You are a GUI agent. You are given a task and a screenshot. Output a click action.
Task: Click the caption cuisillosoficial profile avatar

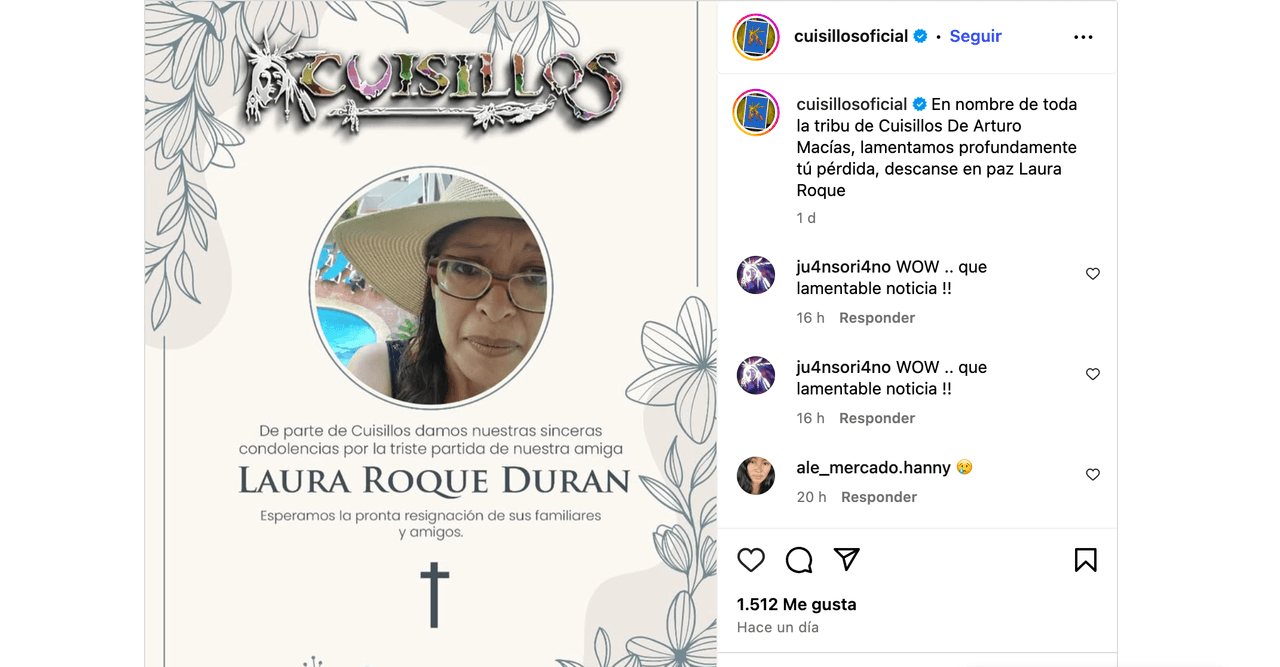(x=756, y=112)
